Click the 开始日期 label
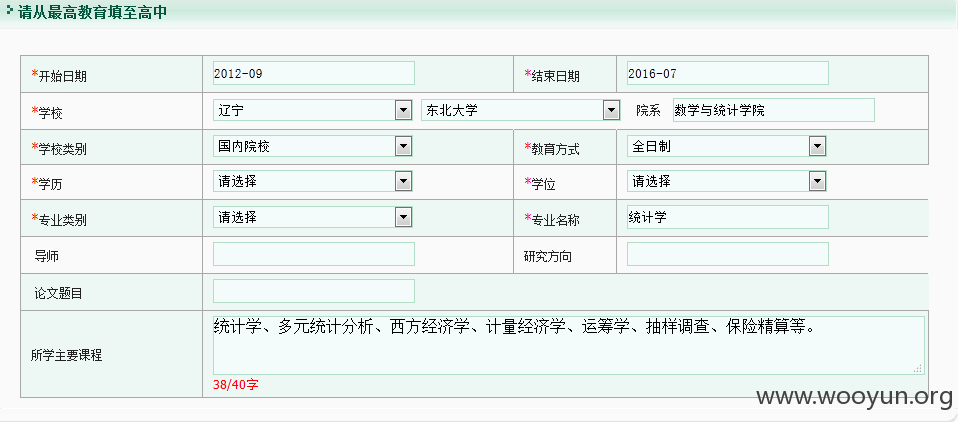This screenshot has width=962, height=425. point(59,76)
